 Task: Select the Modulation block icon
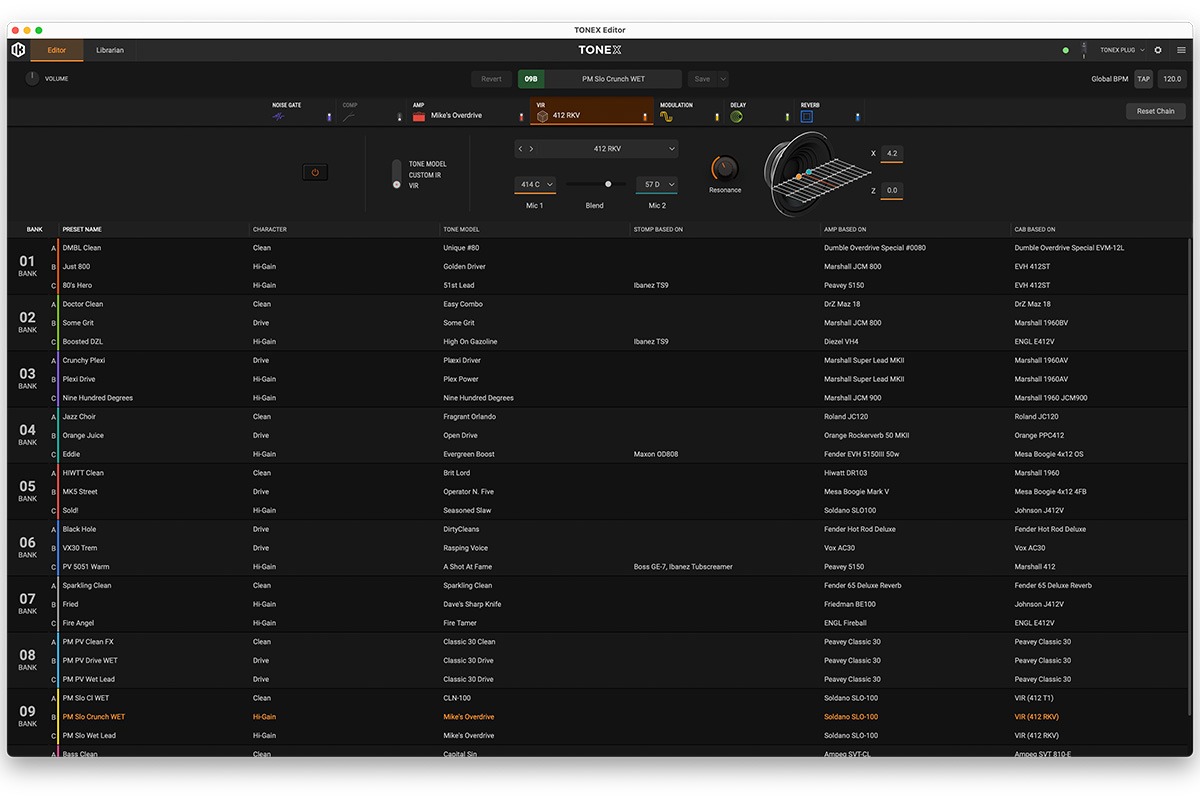tap(666, 117)
